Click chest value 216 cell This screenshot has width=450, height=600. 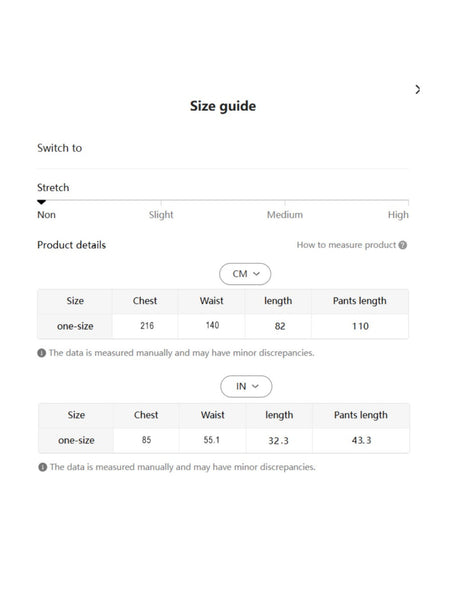click(x=147, y=326)
